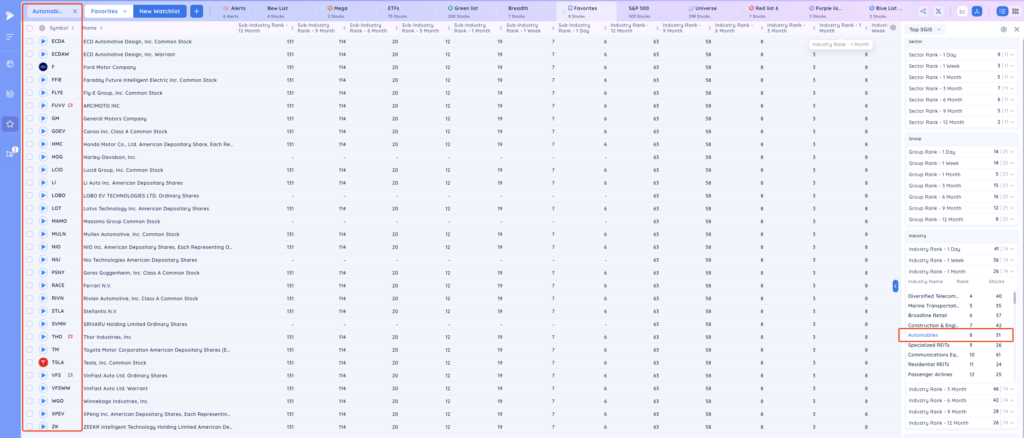This screenshot has height=438, width=1024.
Task: Expand Group Rank - 3 Month row
Action: tap(962, 185)
